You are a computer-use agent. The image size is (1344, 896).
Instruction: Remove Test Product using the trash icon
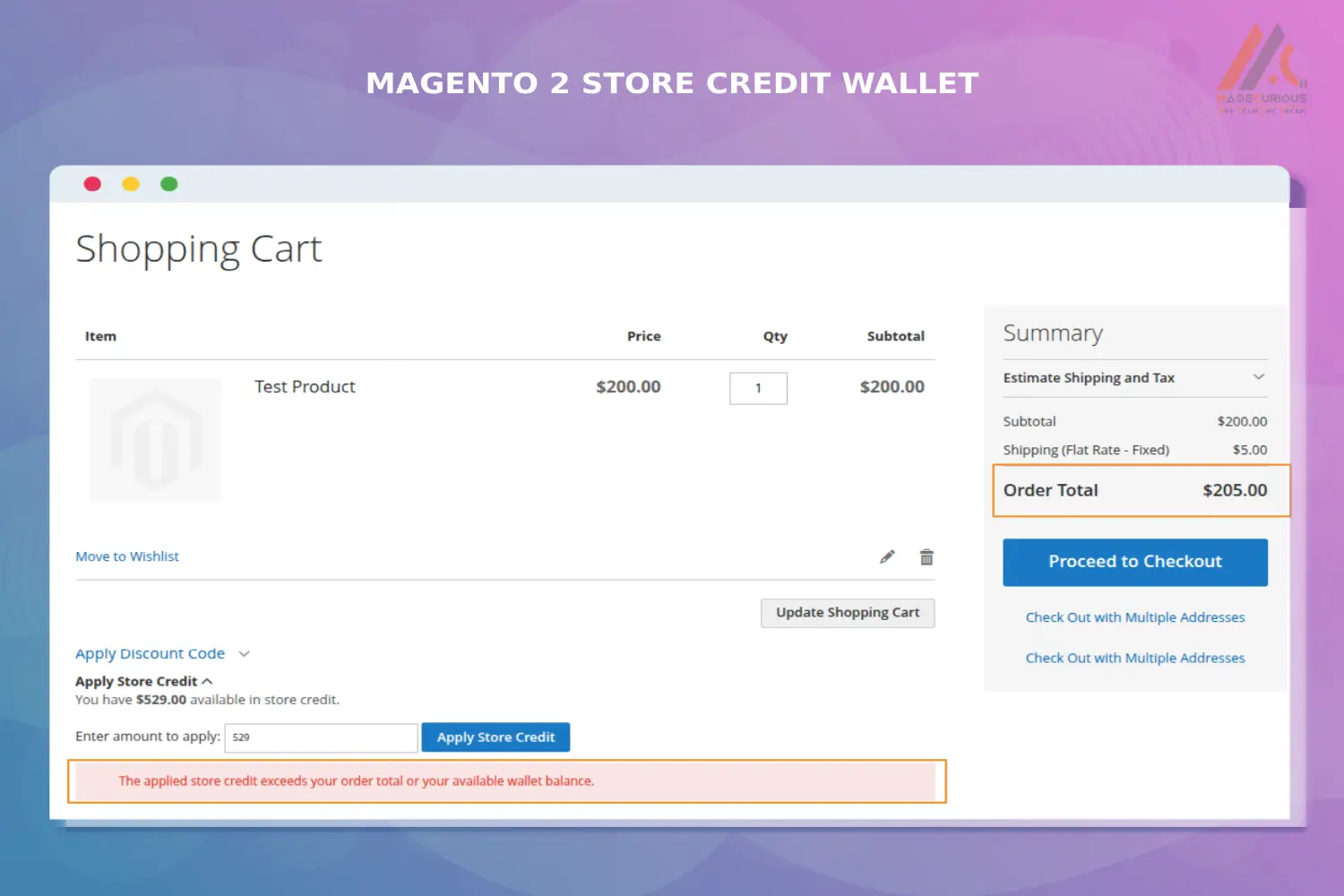927,556
